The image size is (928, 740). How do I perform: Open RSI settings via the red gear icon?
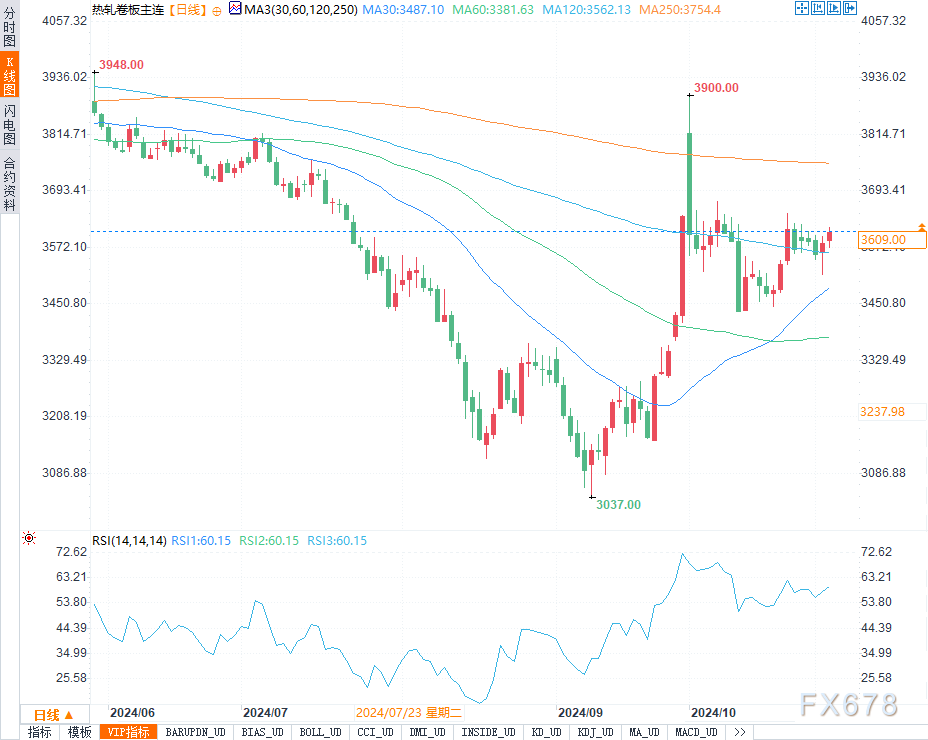29,539
